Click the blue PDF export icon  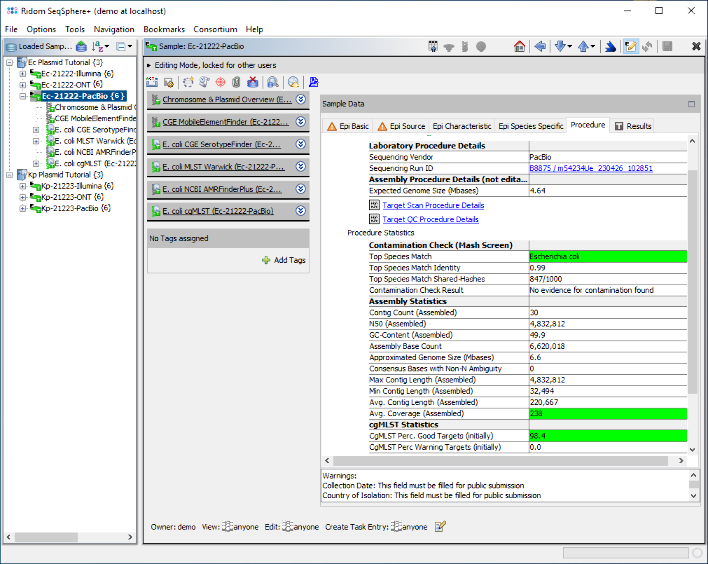point(314,82)
